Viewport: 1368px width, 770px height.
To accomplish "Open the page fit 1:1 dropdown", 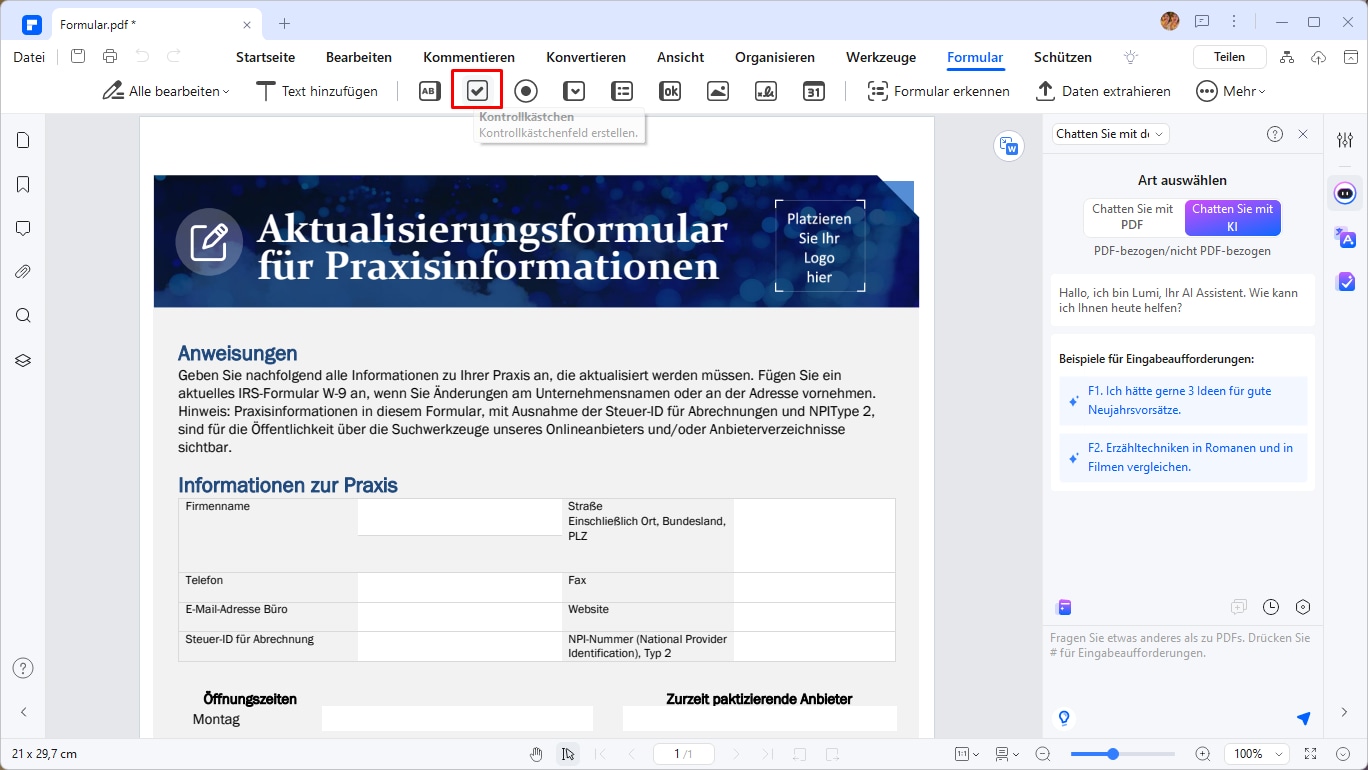I will (x=966, y=754).
